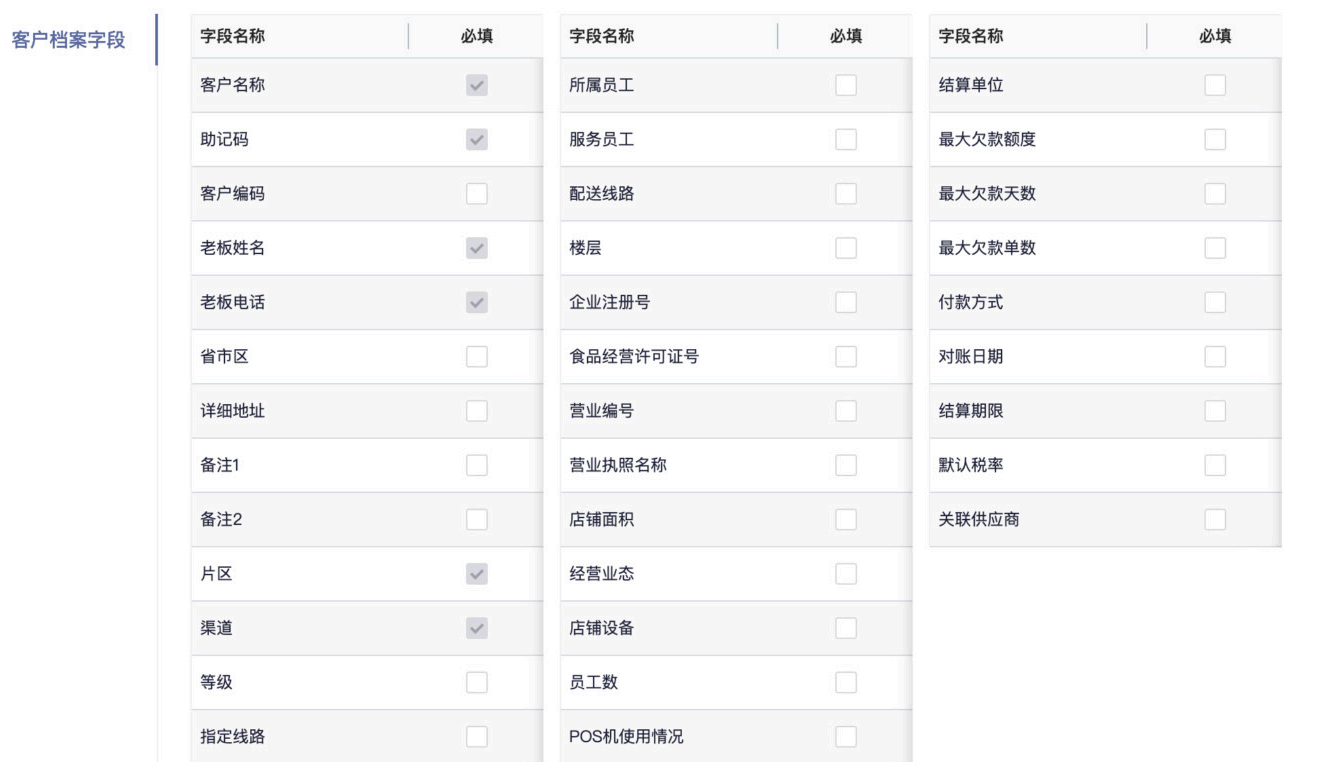This screenshot has height=762, width=1328.
Task: Mark POS机使用情况 as required
Action: (x=846, y=736)
